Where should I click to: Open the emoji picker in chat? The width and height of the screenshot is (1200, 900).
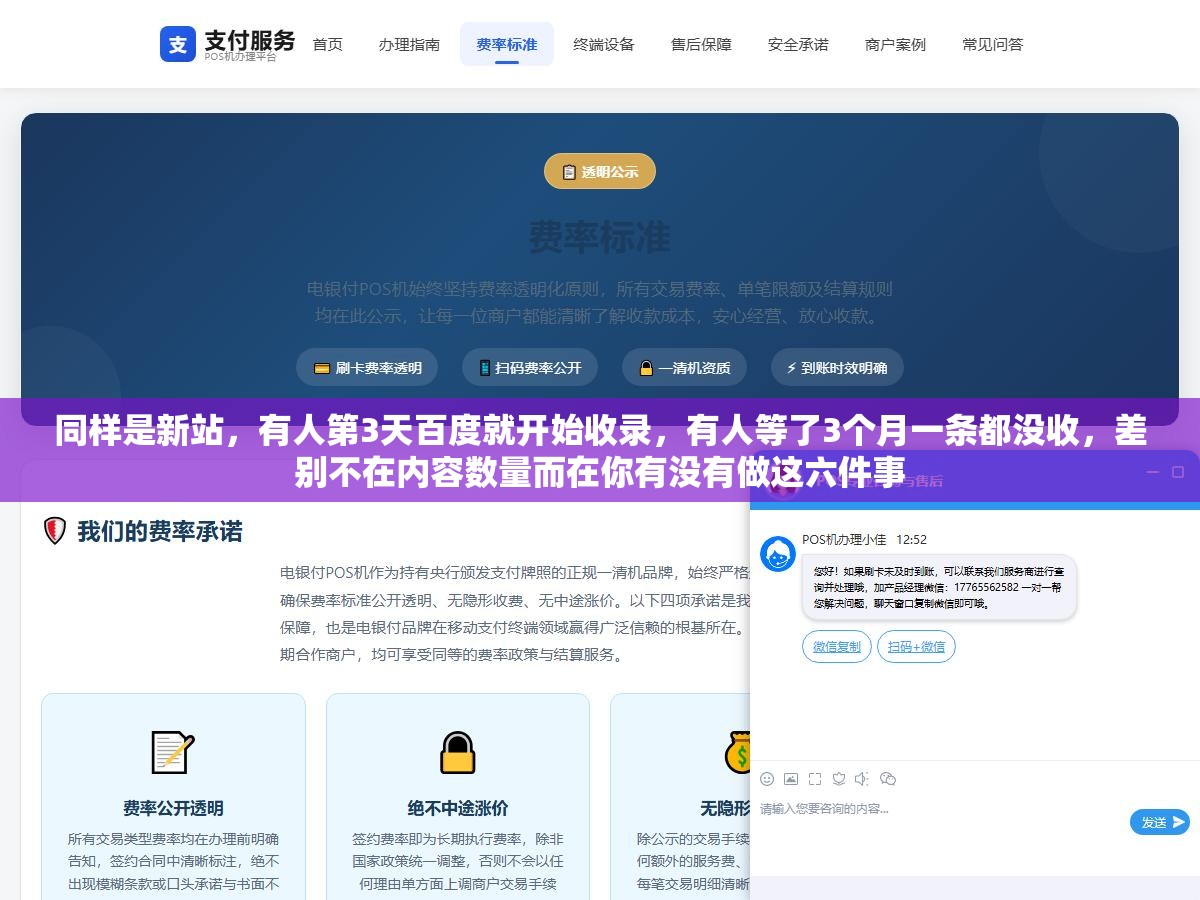pyautogui.click(x=767, y=778)
